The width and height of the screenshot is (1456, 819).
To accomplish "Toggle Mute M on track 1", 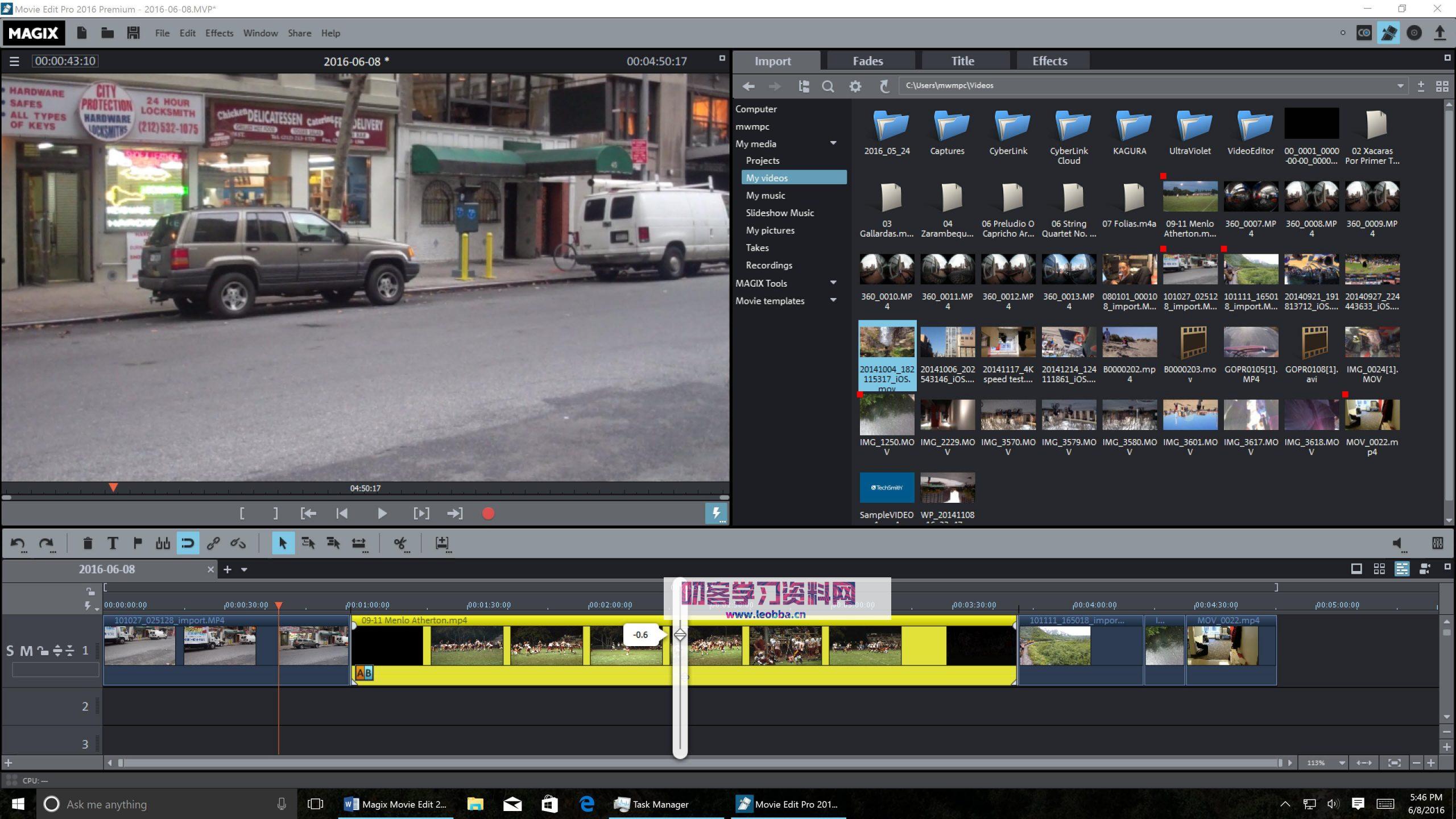I will click(26, 651).
